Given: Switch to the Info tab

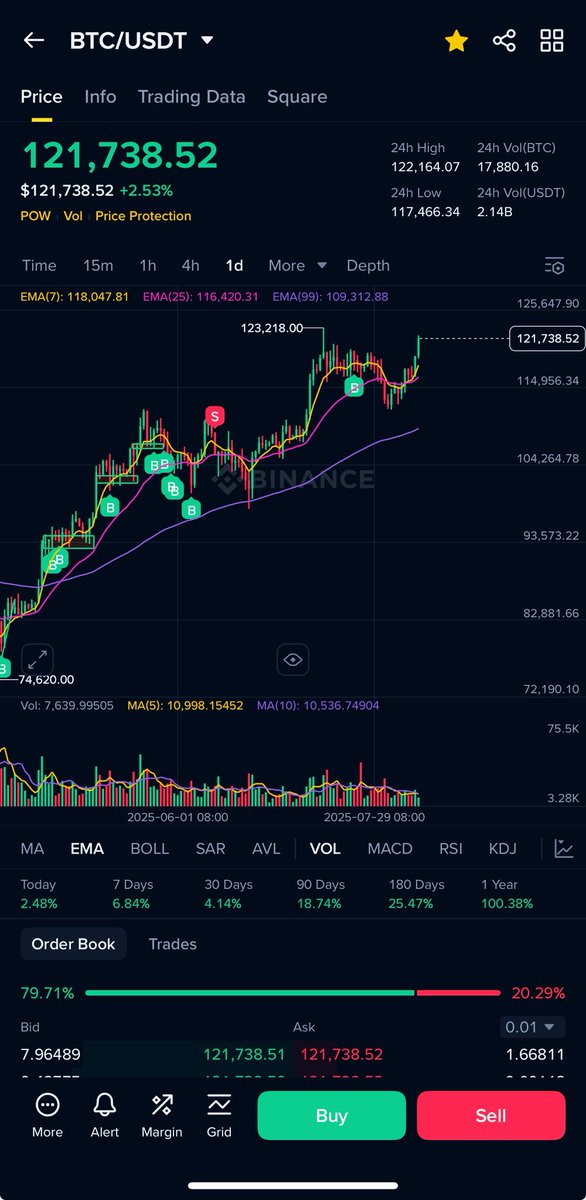Looking at the screenshot, I should point(100,97).
